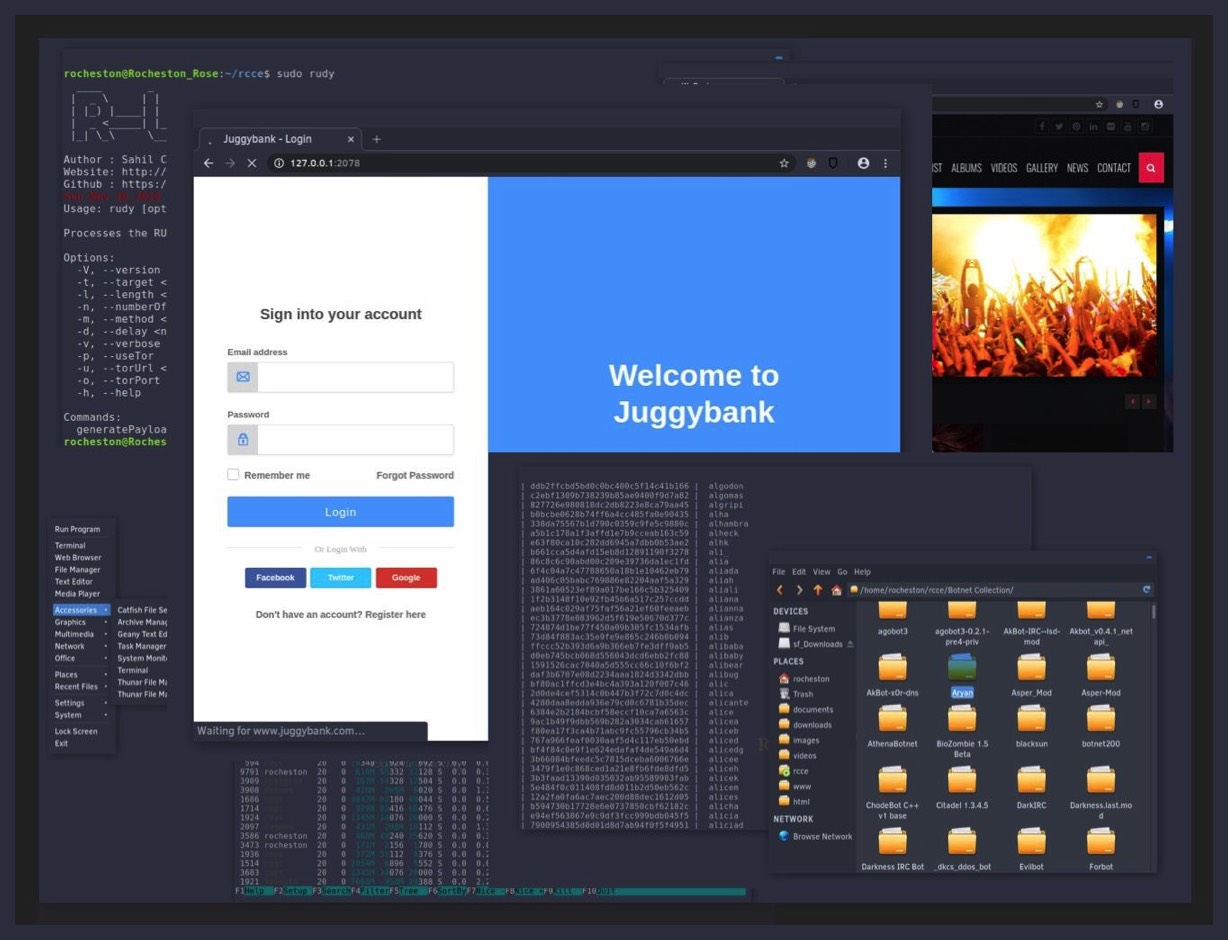Open the DarkIRC folder

[x=1031, y=788]
